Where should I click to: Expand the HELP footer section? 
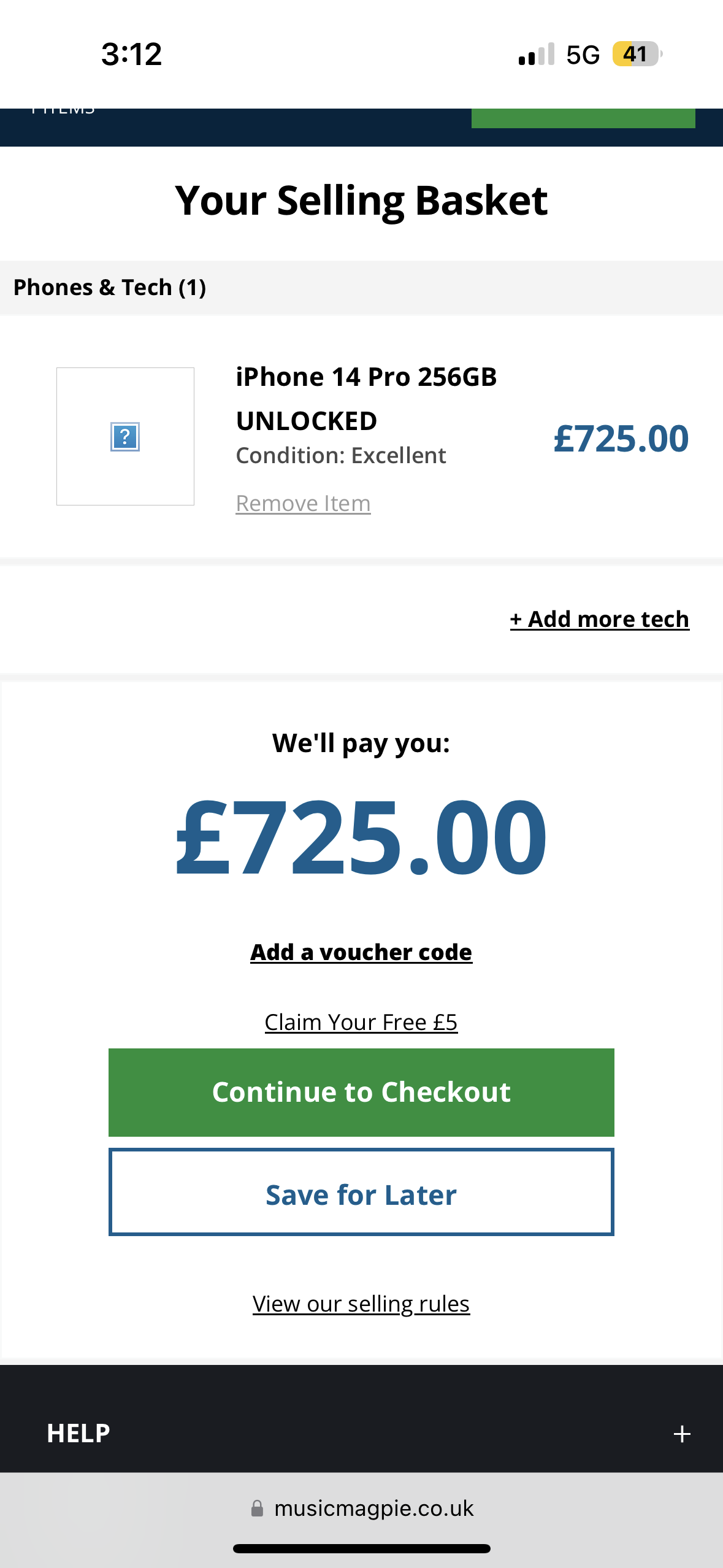pyautogui.click(x=78, y=1434)
